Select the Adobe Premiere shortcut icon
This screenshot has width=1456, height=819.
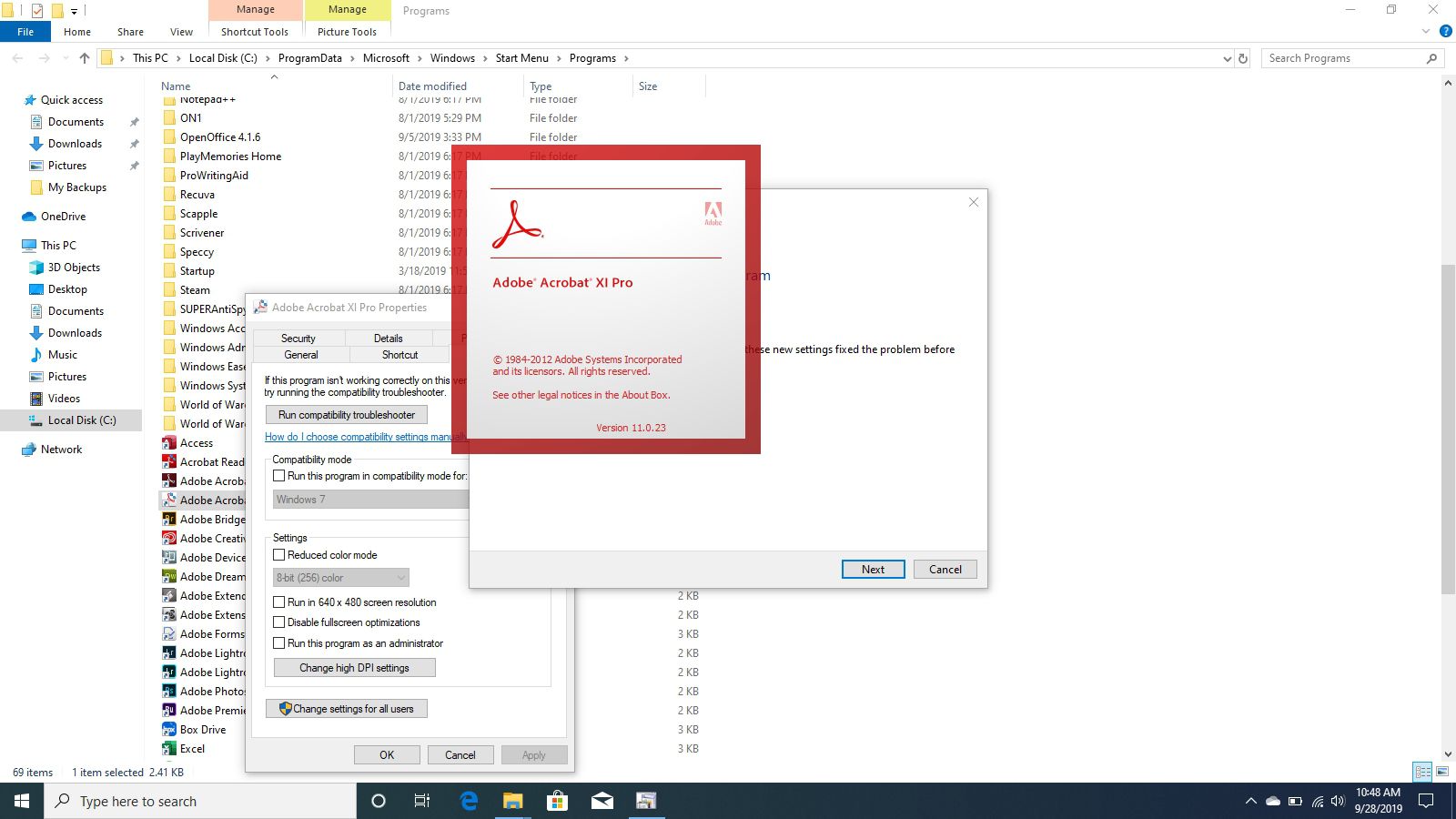169,711
